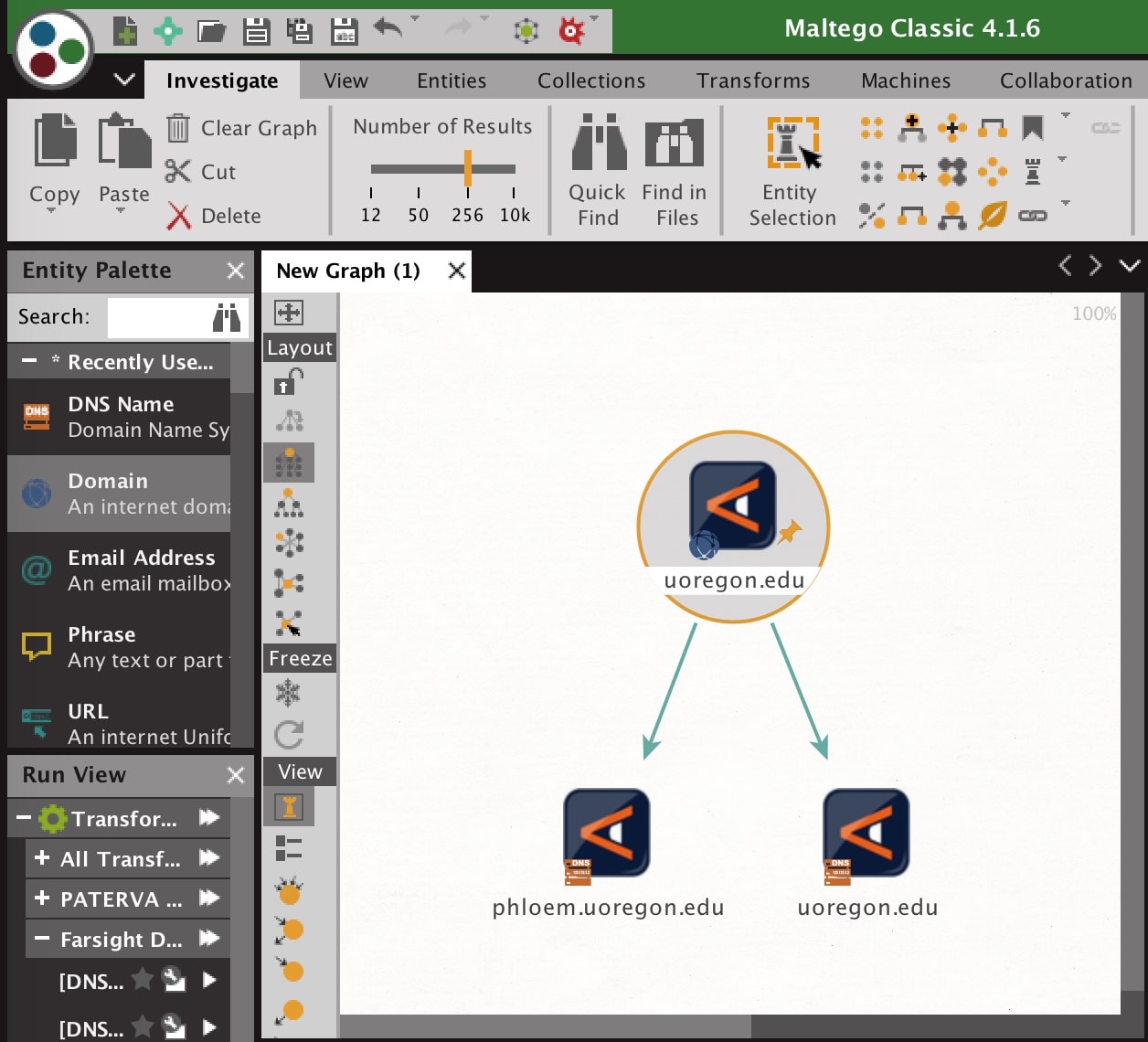Toggle the selected block layout mode

[289, 463]
